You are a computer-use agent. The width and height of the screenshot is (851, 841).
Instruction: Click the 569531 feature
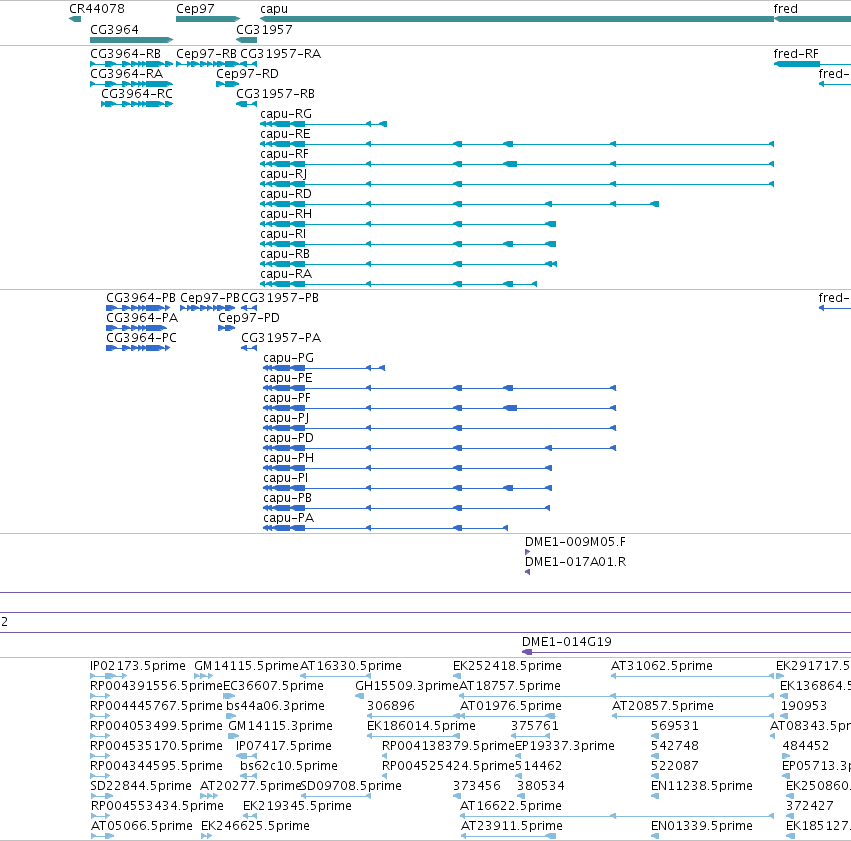tap(655, 736)
